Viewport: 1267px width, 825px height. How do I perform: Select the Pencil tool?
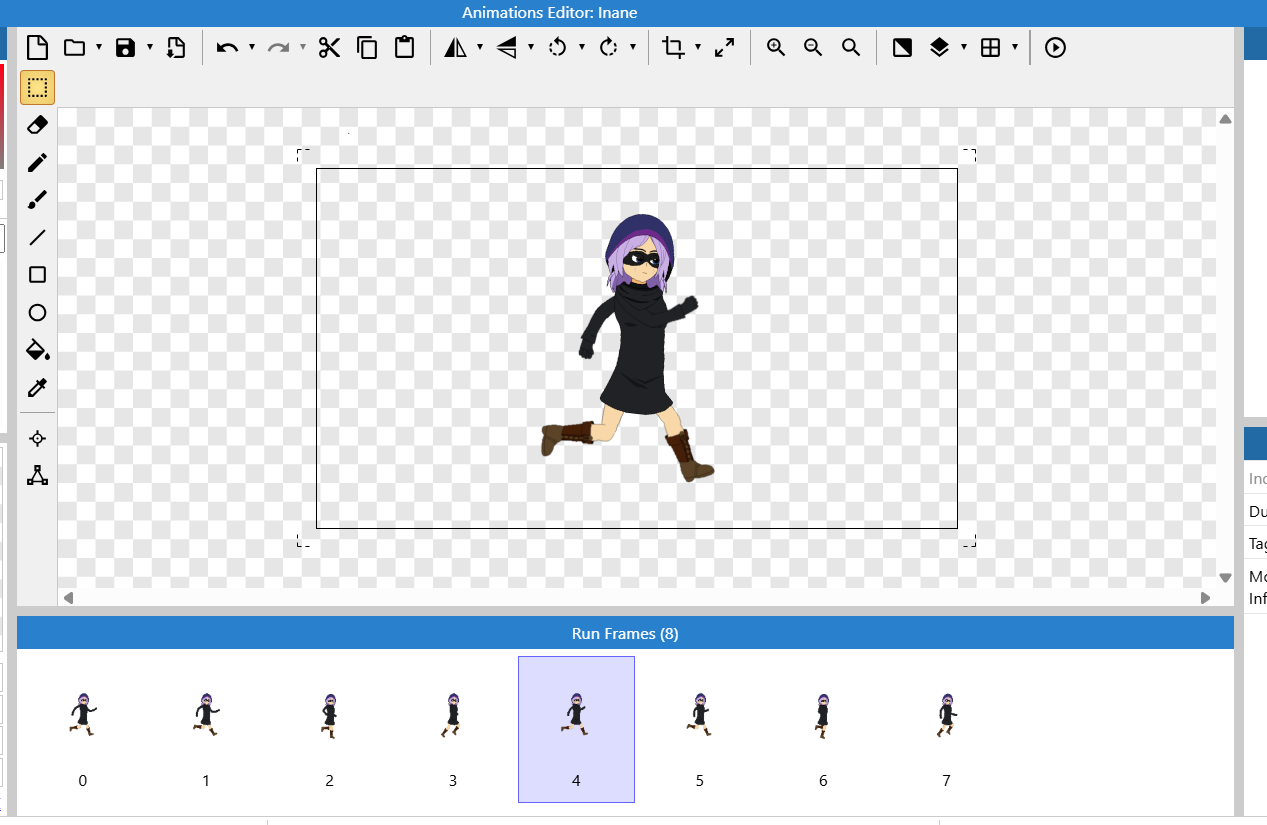click(37, 162)
